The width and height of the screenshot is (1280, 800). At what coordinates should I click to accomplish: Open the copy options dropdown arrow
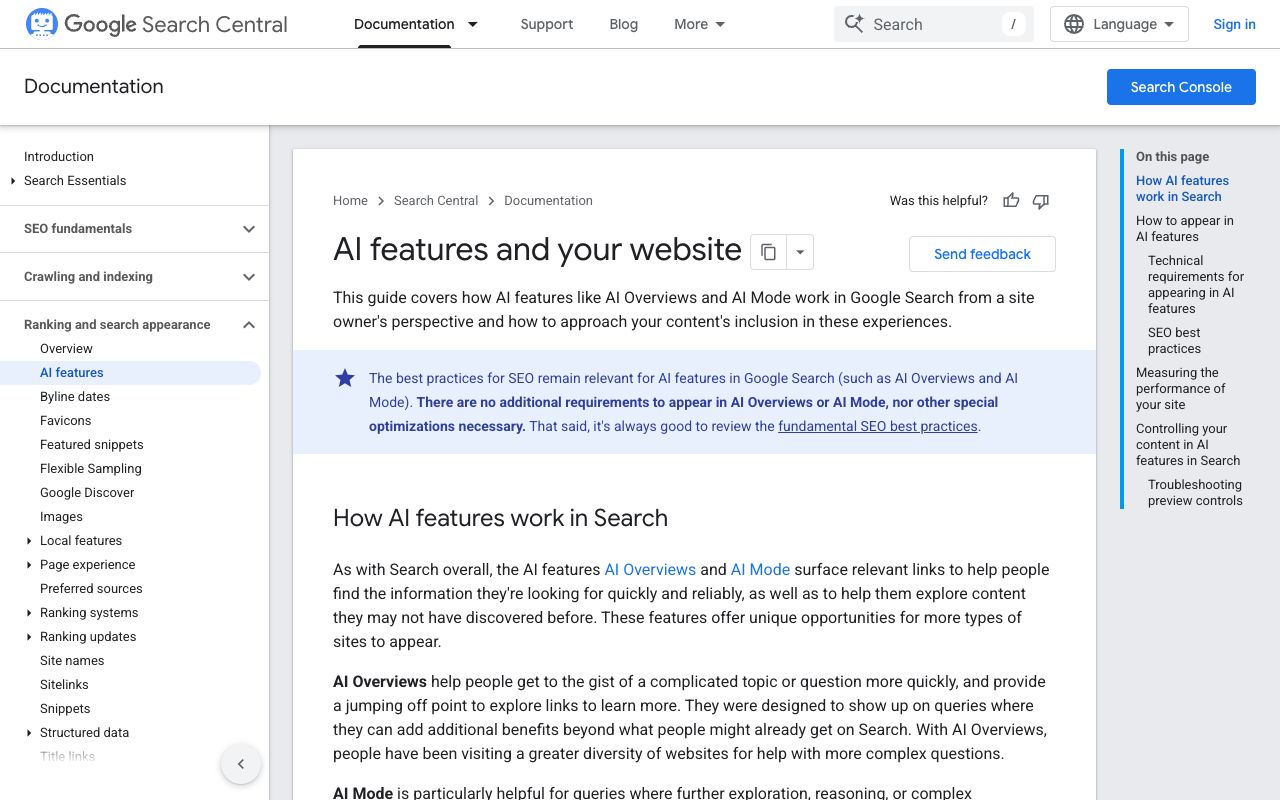click(800, 252)
